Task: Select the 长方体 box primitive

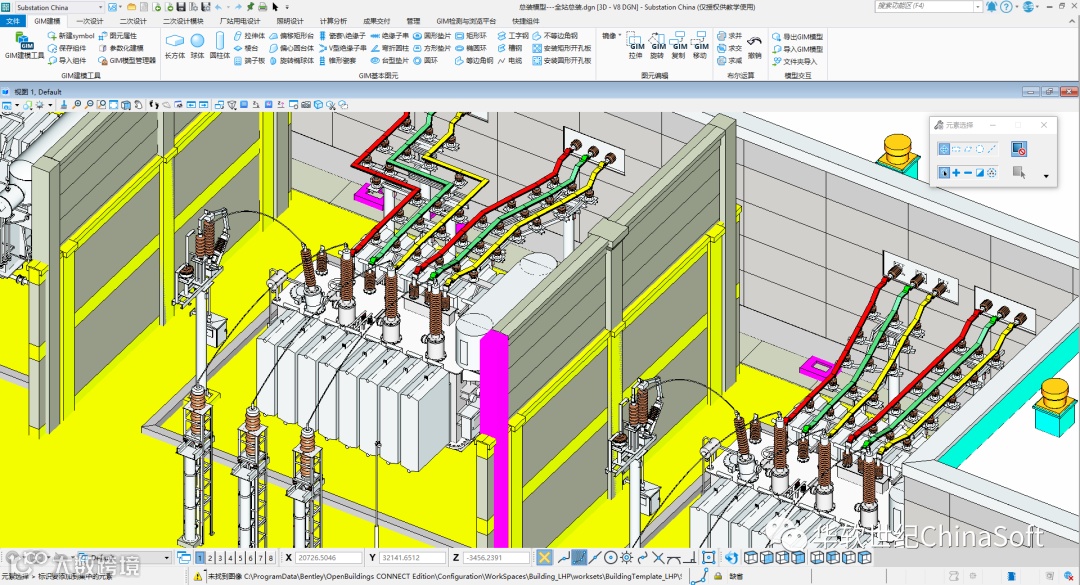Action: 175,46
